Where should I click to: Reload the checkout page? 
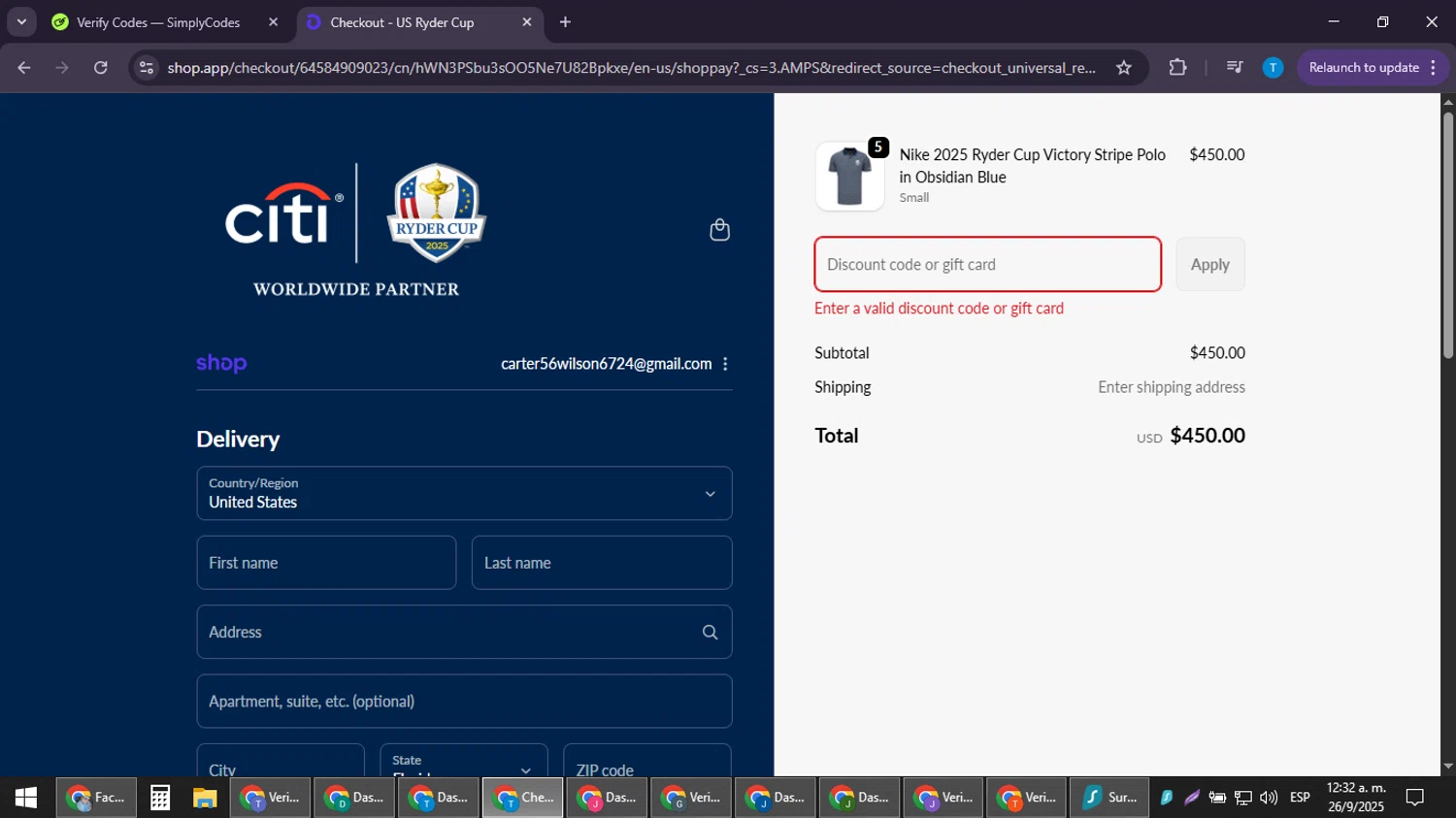click(x=101, y=68)
